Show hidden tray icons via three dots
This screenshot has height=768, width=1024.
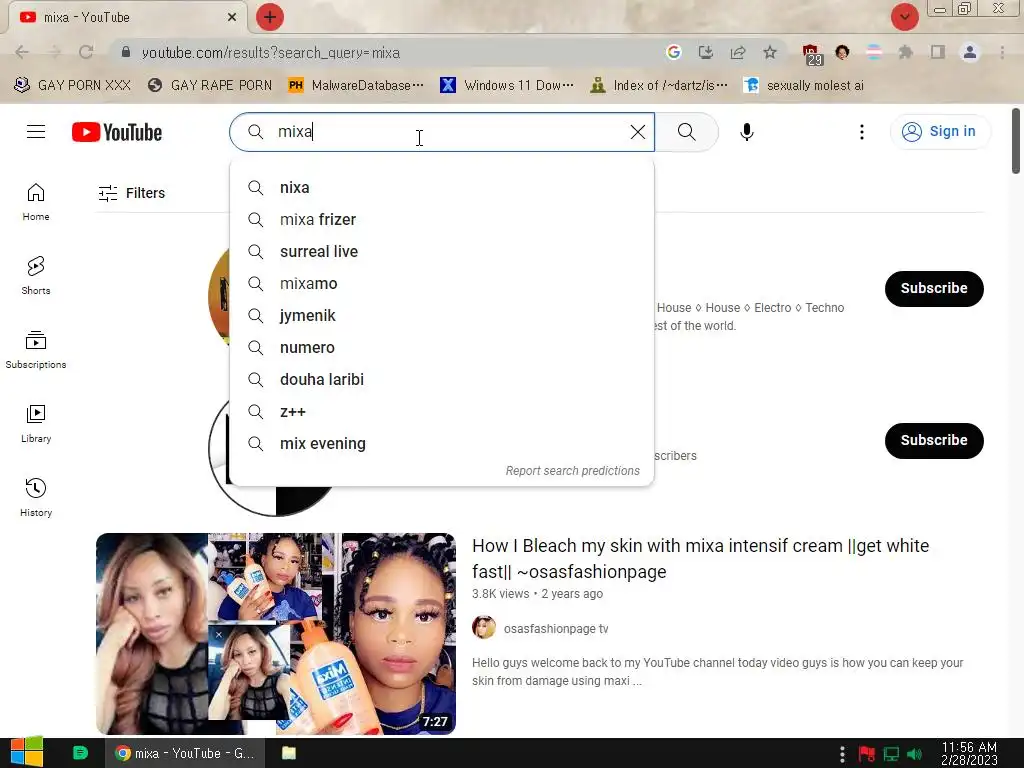point(842,754)
